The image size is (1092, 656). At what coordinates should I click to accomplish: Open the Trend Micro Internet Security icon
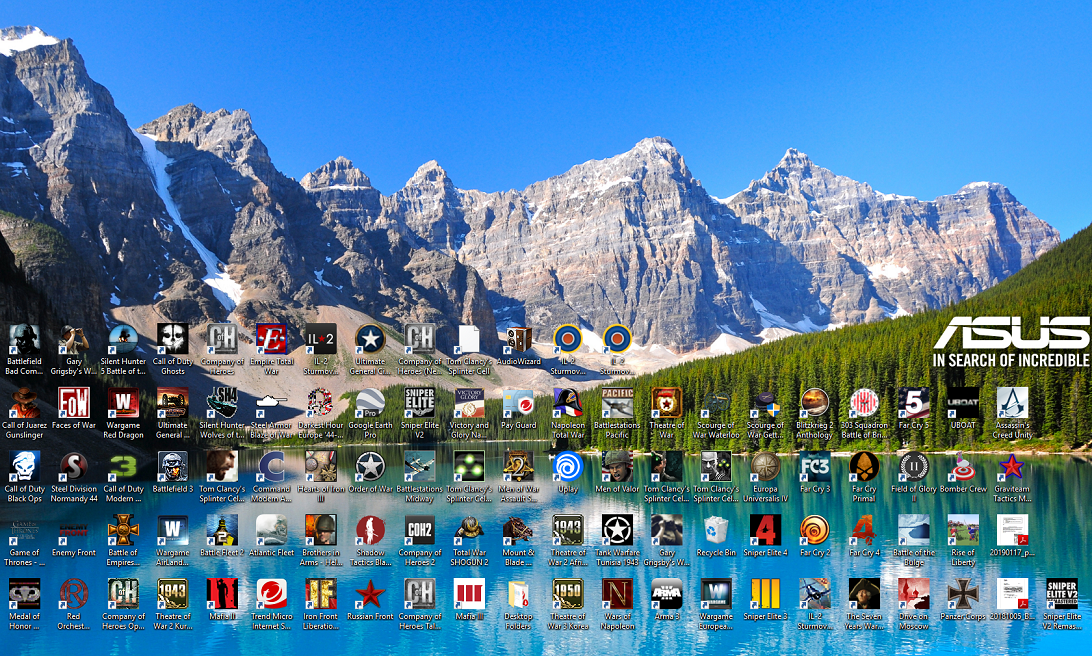271,594
